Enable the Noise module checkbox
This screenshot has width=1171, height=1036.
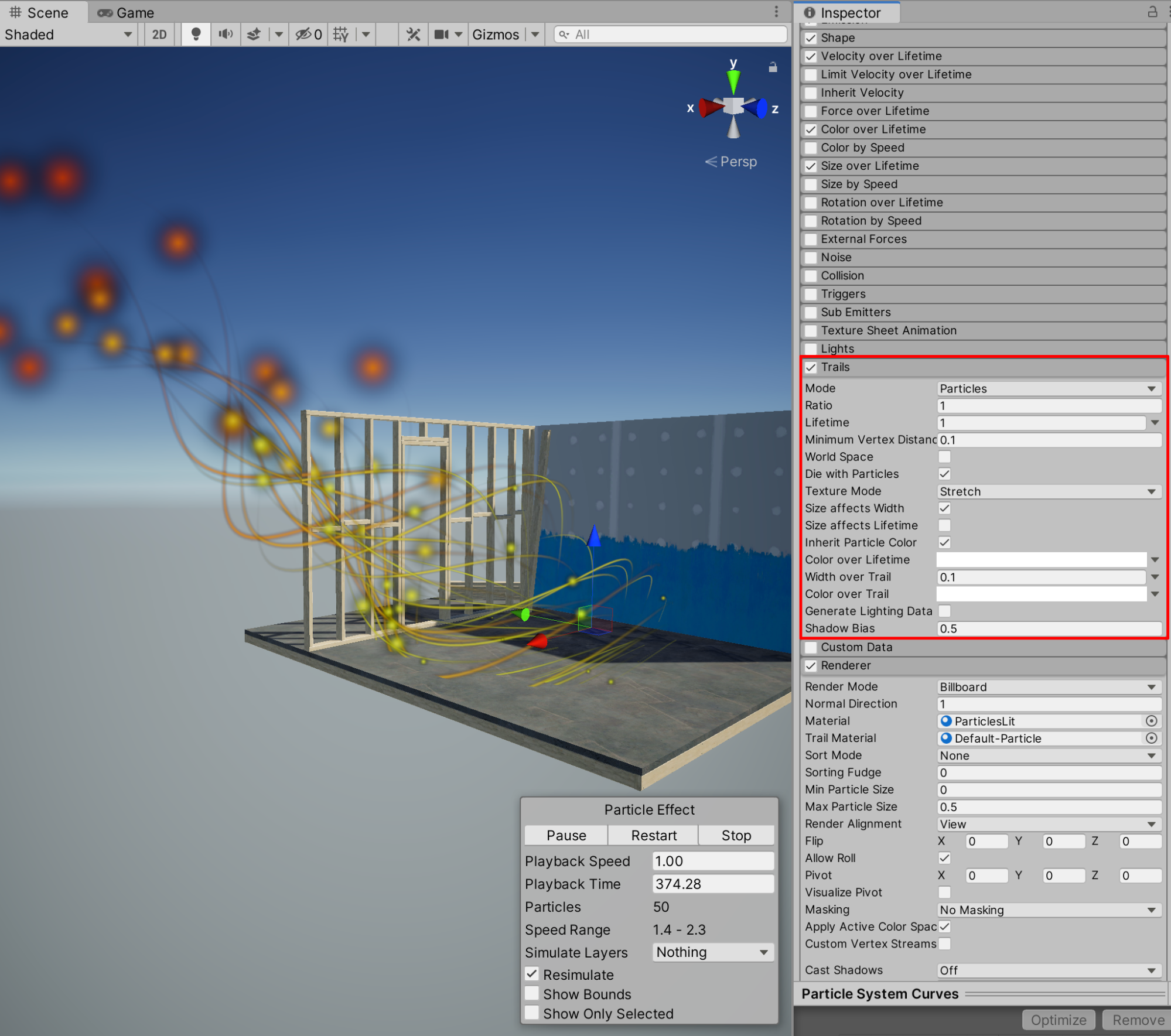811,258
